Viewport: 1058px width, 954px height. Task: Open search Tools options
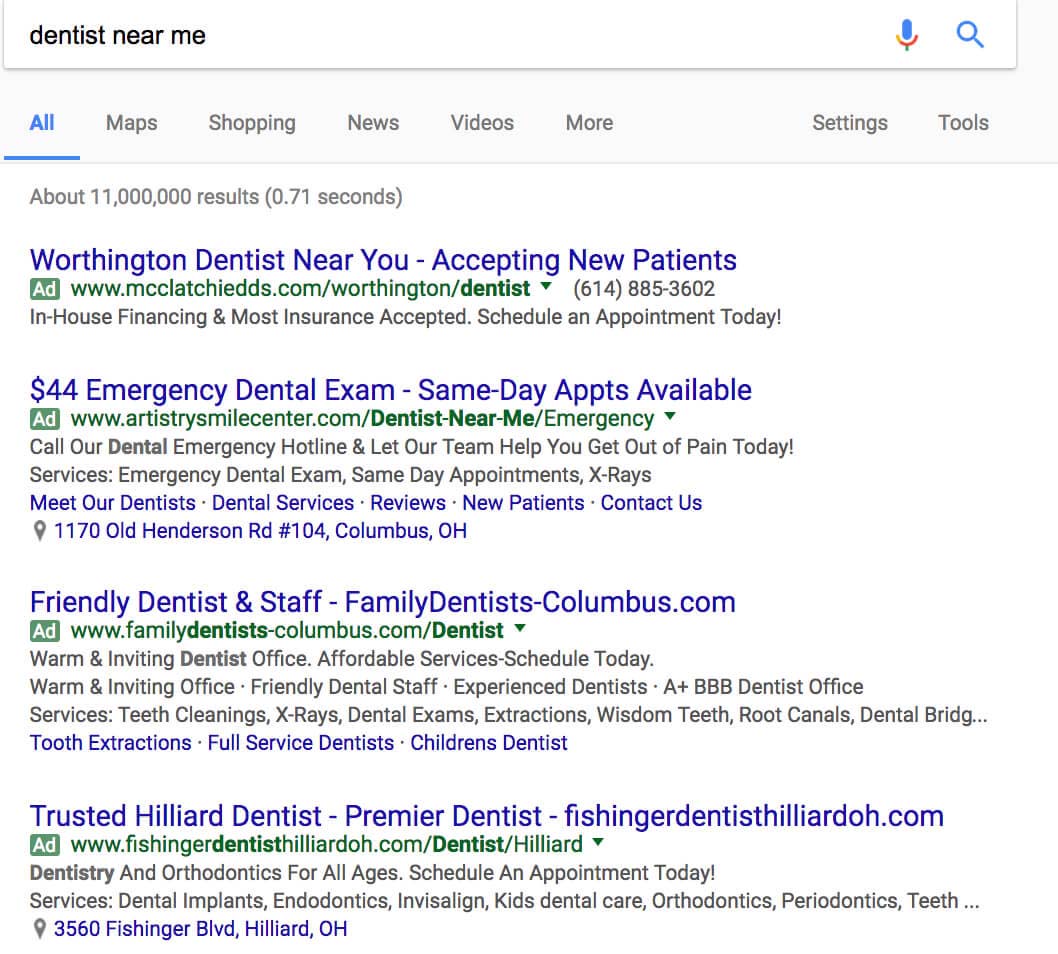963,123
